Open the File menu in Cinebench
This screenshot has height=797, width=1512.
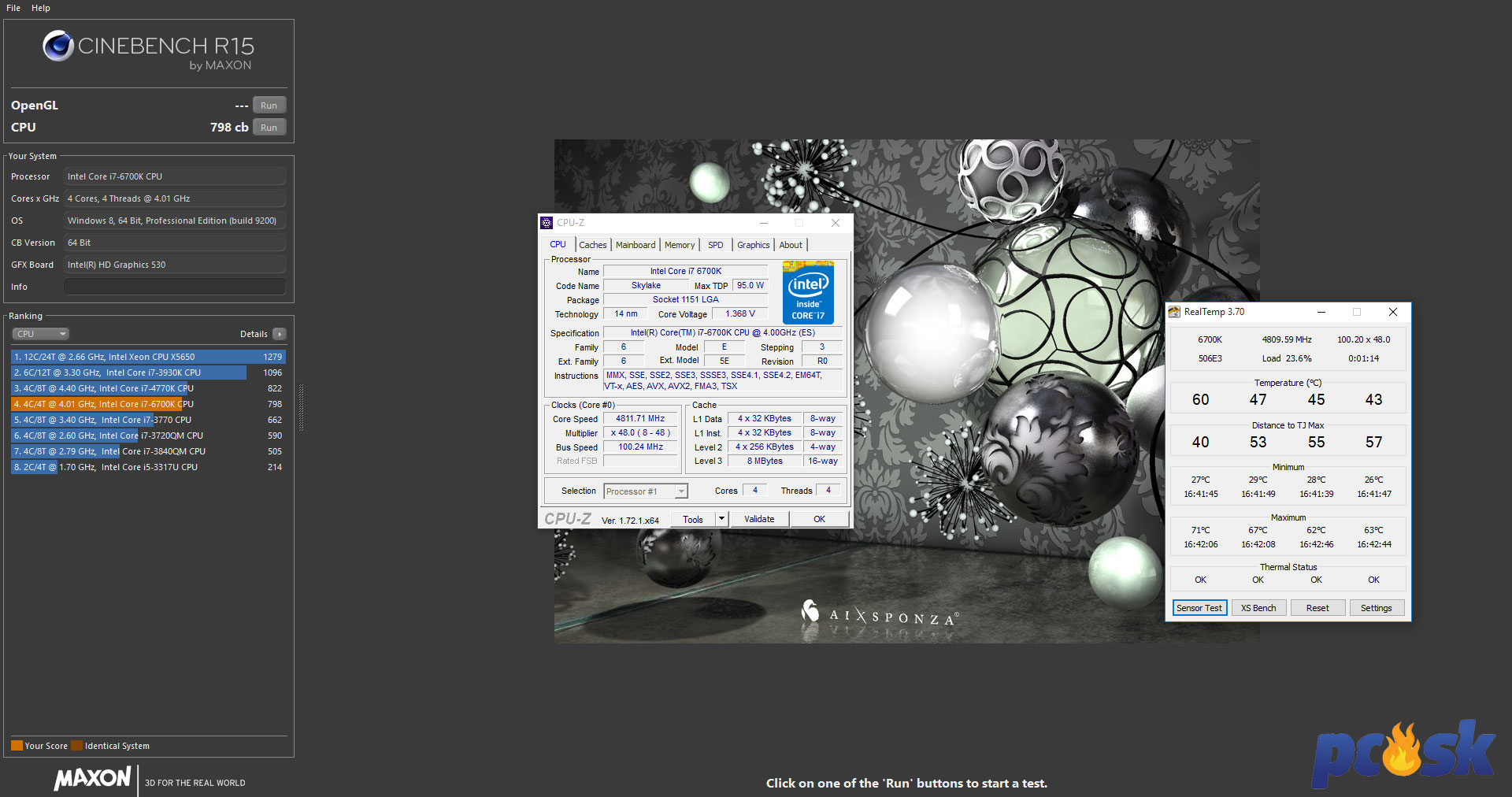13,8
